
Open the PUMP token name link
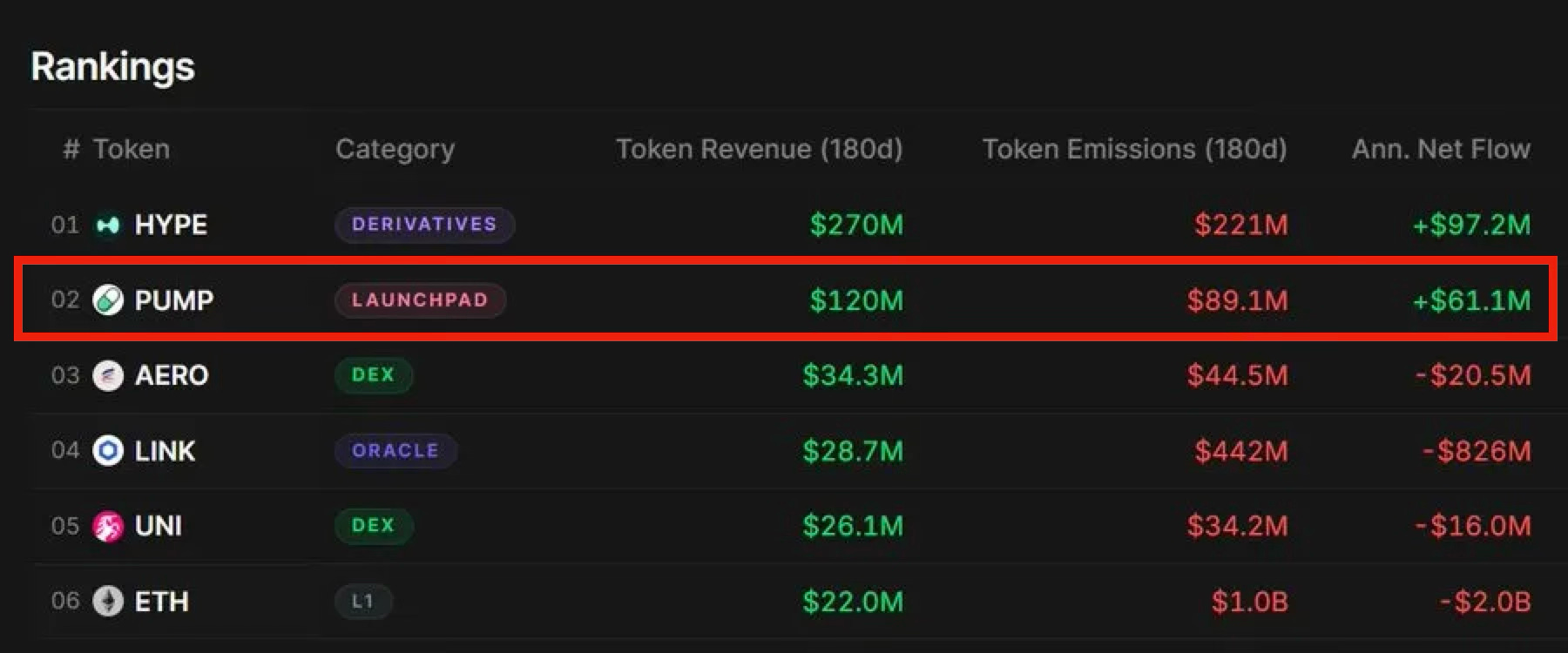[x=174, y=300]
